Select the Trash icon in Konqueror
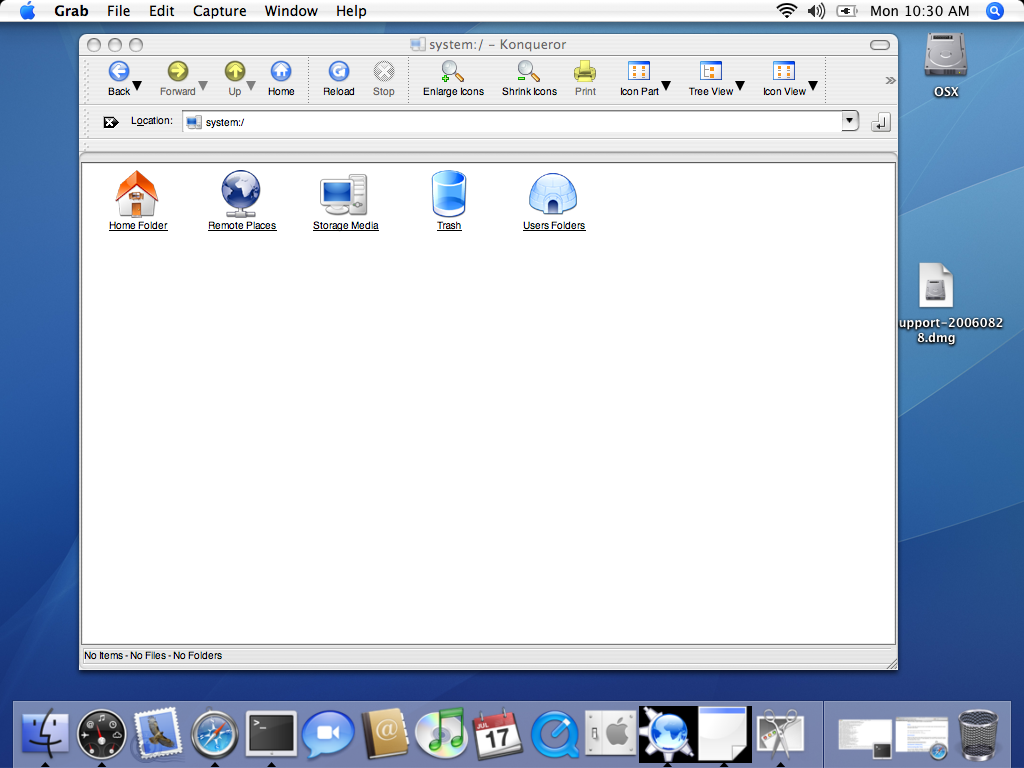Viewport: 1024px width, 768px height. (x=449, y=194)
